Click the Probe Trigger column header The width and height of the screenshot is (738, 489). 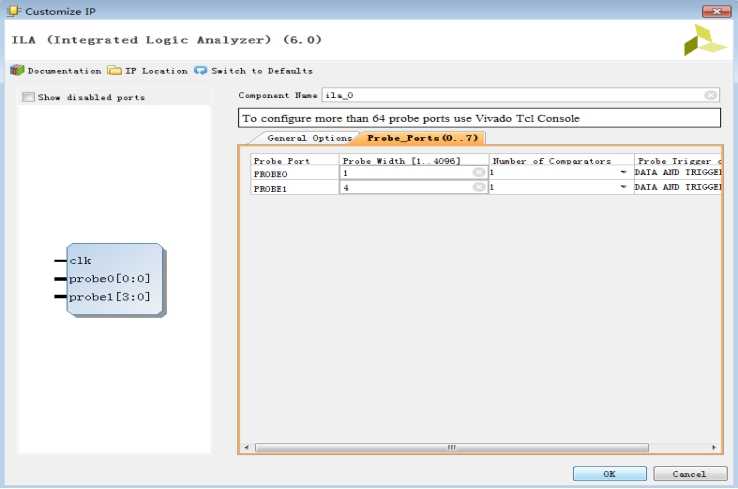pyautogui.click(x=678, y=160)
